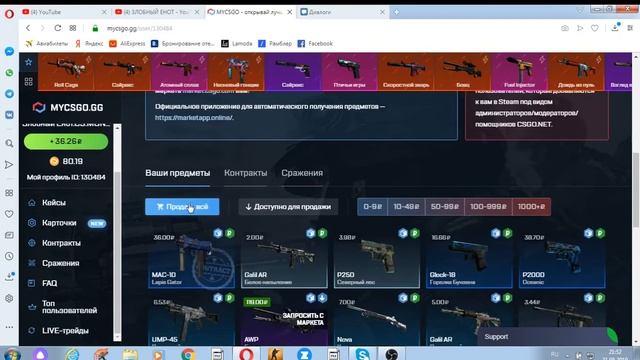Open the Opera menu logo

point(9,14)
